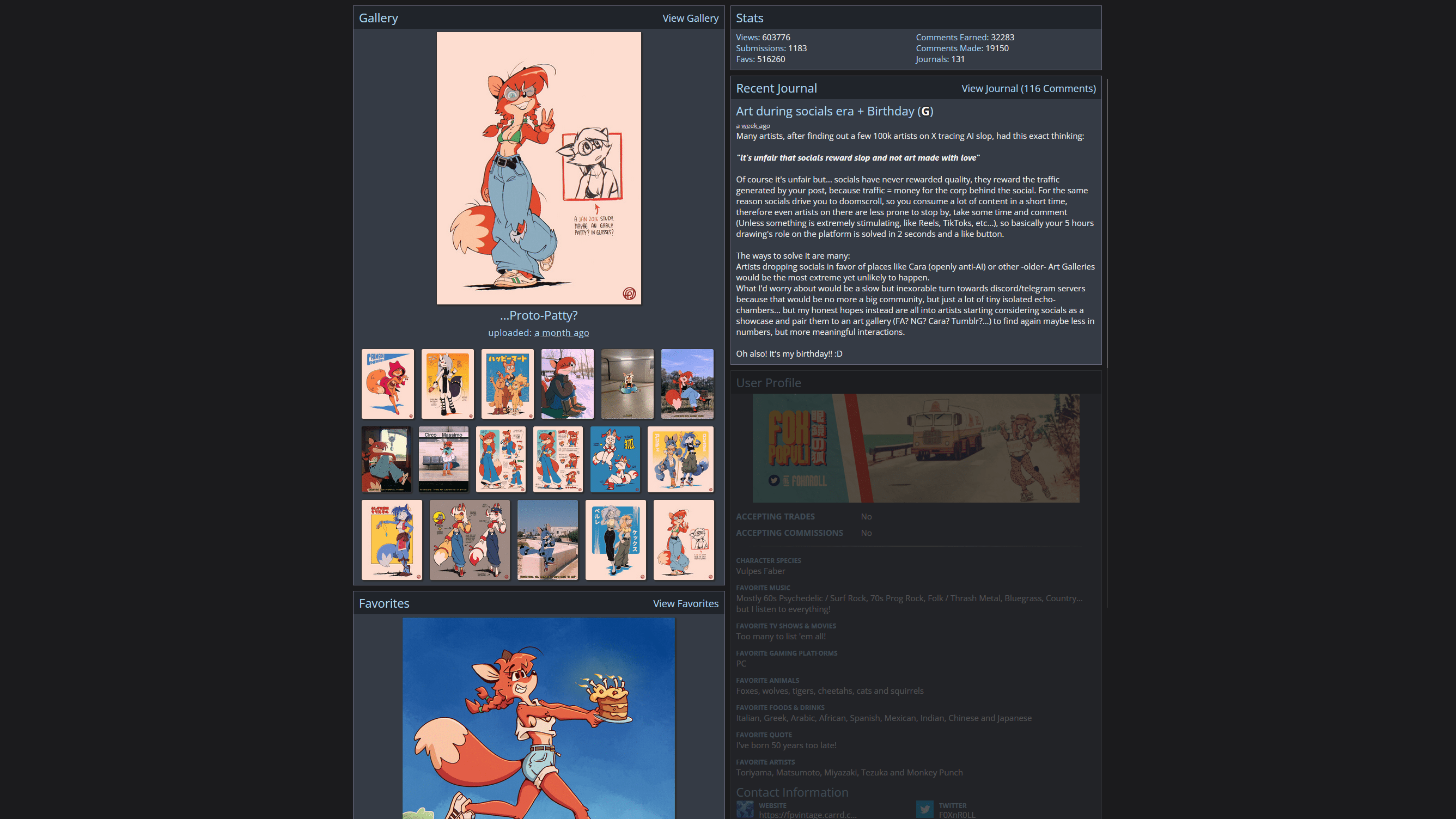Open the two characters gray background thumbnail
The width and height of the screenshot is (1456, 819).
(x=469, y=540)
